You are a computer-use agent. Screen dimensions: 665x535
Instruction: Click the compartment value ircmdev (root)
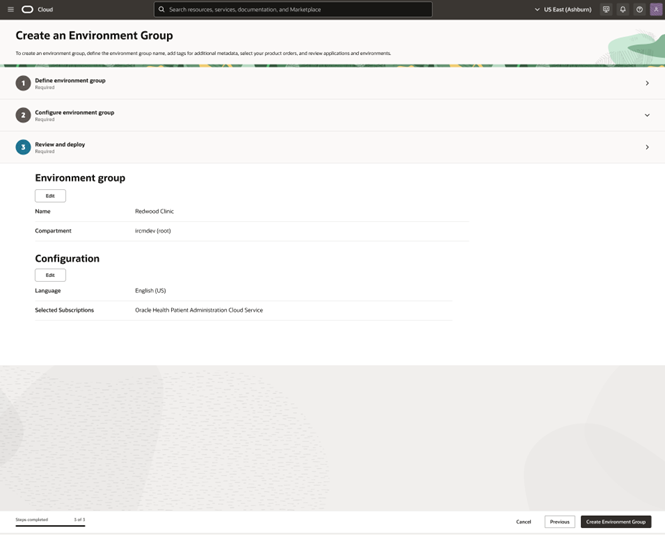(153, 231)
